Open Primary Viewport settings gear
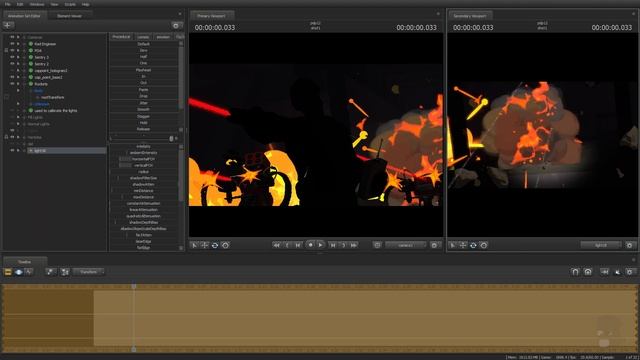 coord(434,245)
